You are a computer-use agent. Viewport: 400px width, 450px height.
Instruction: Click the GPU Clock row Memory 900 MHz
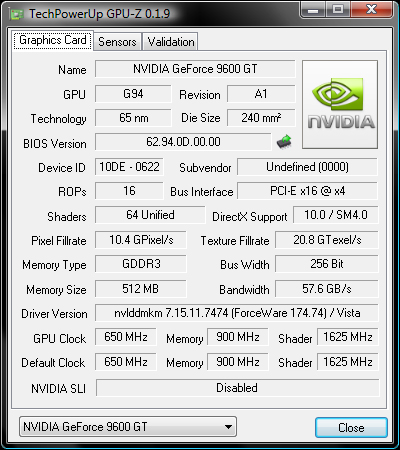click(238, 337)
